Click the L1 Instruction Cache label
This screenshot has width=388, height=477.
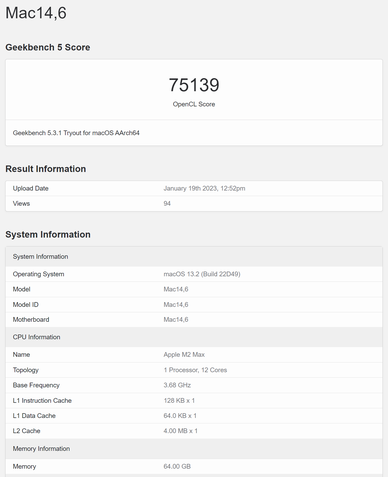coord(42,401)
